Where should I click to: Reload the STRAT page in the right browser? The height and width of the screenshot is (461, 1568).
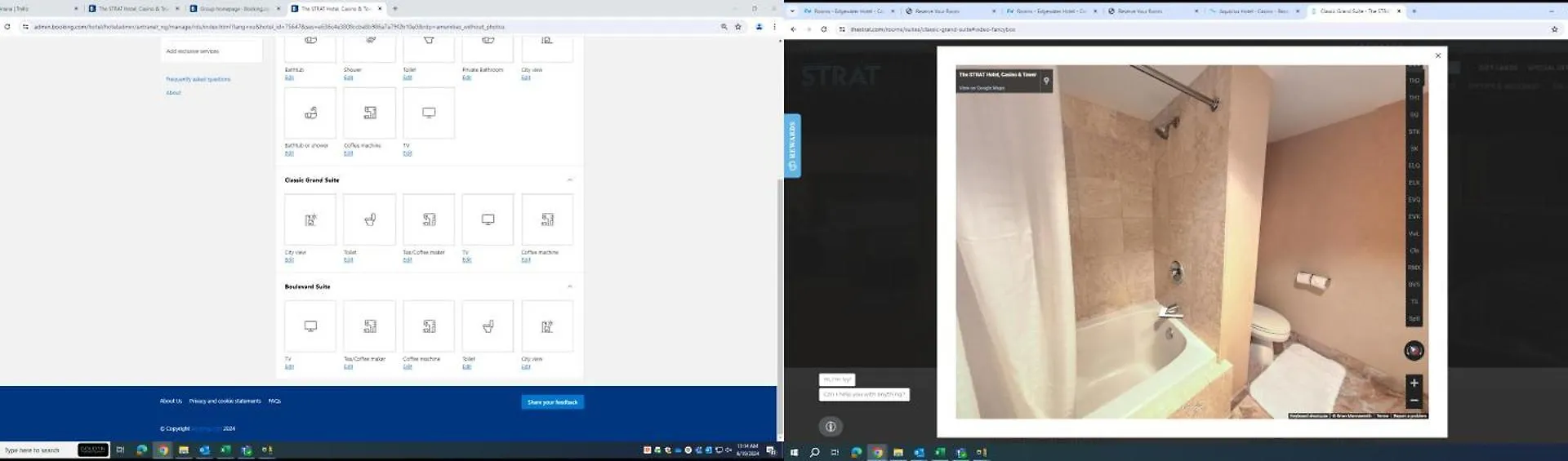click(823, 29)
